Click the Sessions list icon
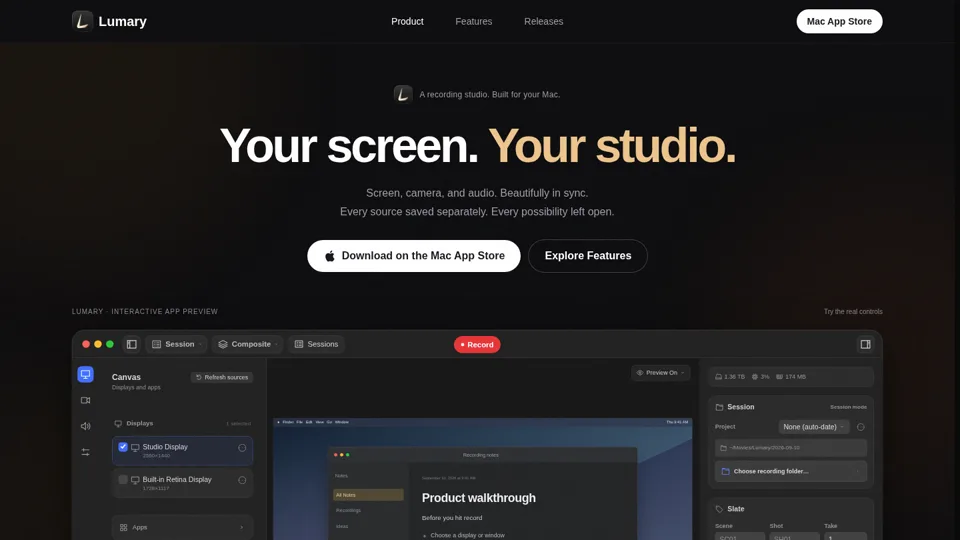The image size is (960, 540). pyautogui.click(x=299, y=344)
